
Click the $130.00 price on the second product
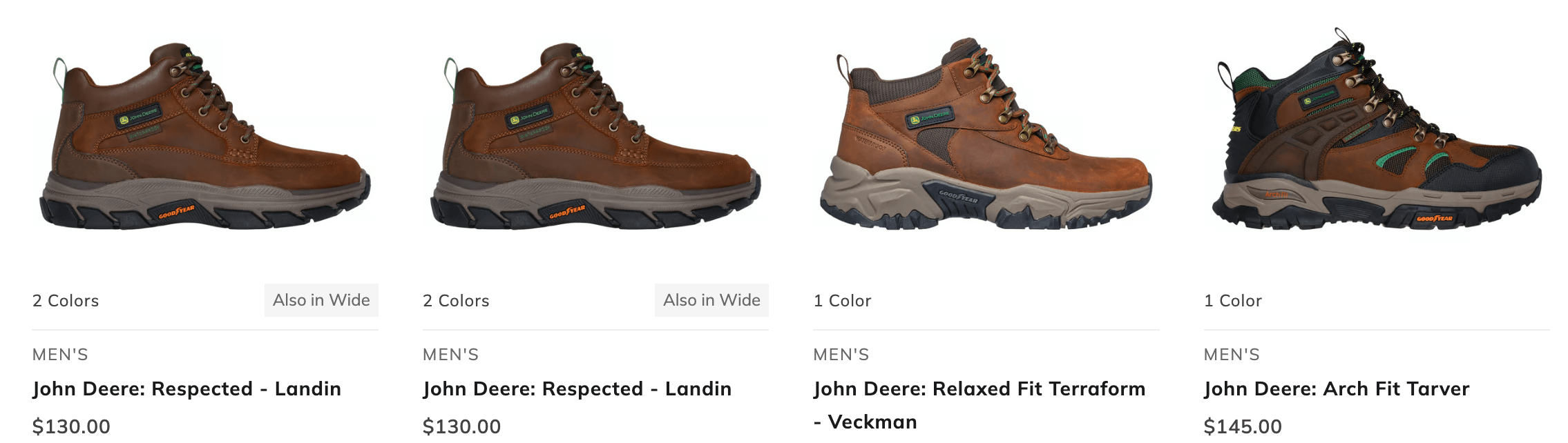tap(461, 426)
